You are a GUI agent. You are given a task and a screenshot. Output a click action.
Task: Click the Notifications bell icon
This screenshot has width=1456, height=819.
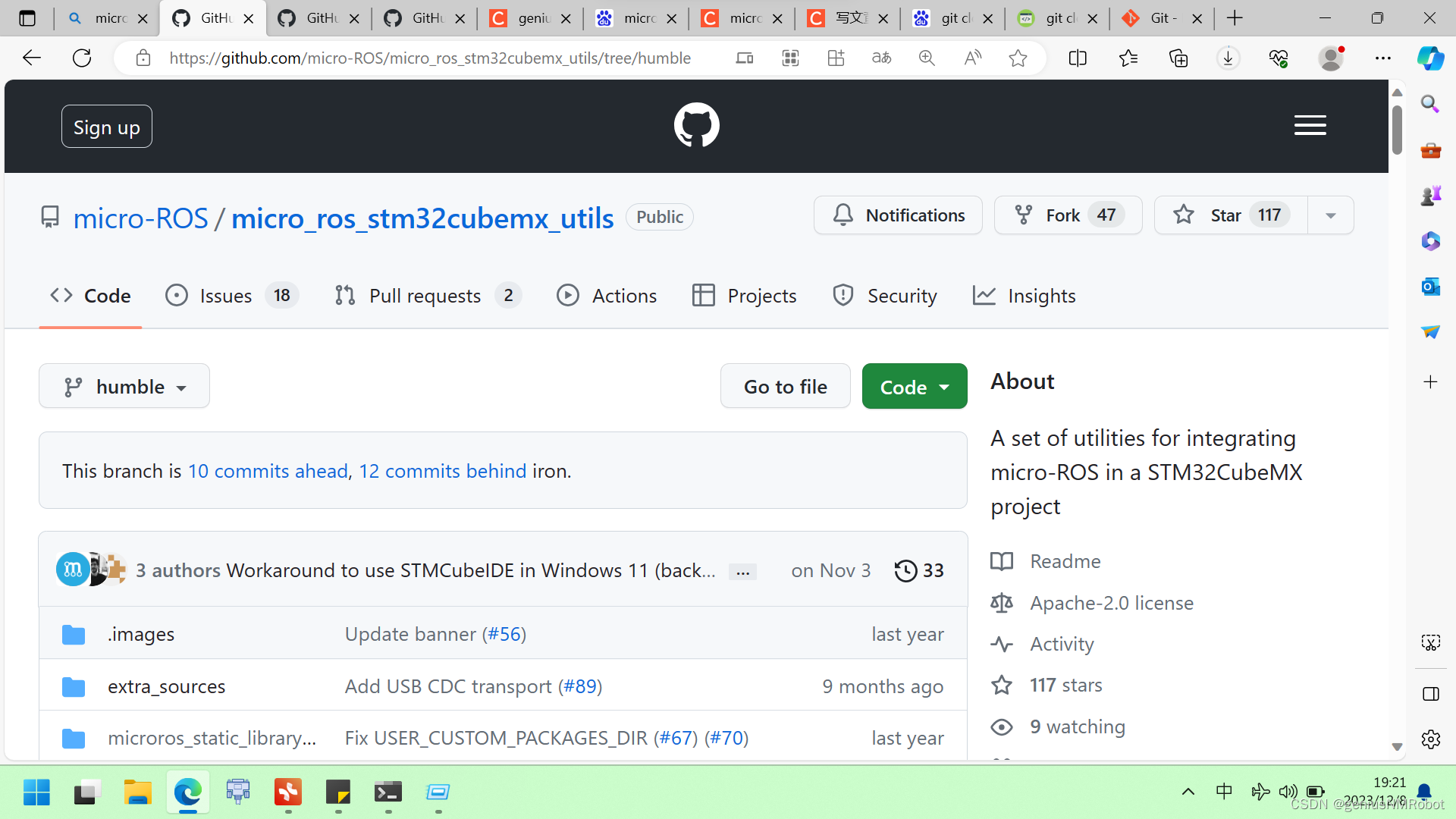pos(844,215)
